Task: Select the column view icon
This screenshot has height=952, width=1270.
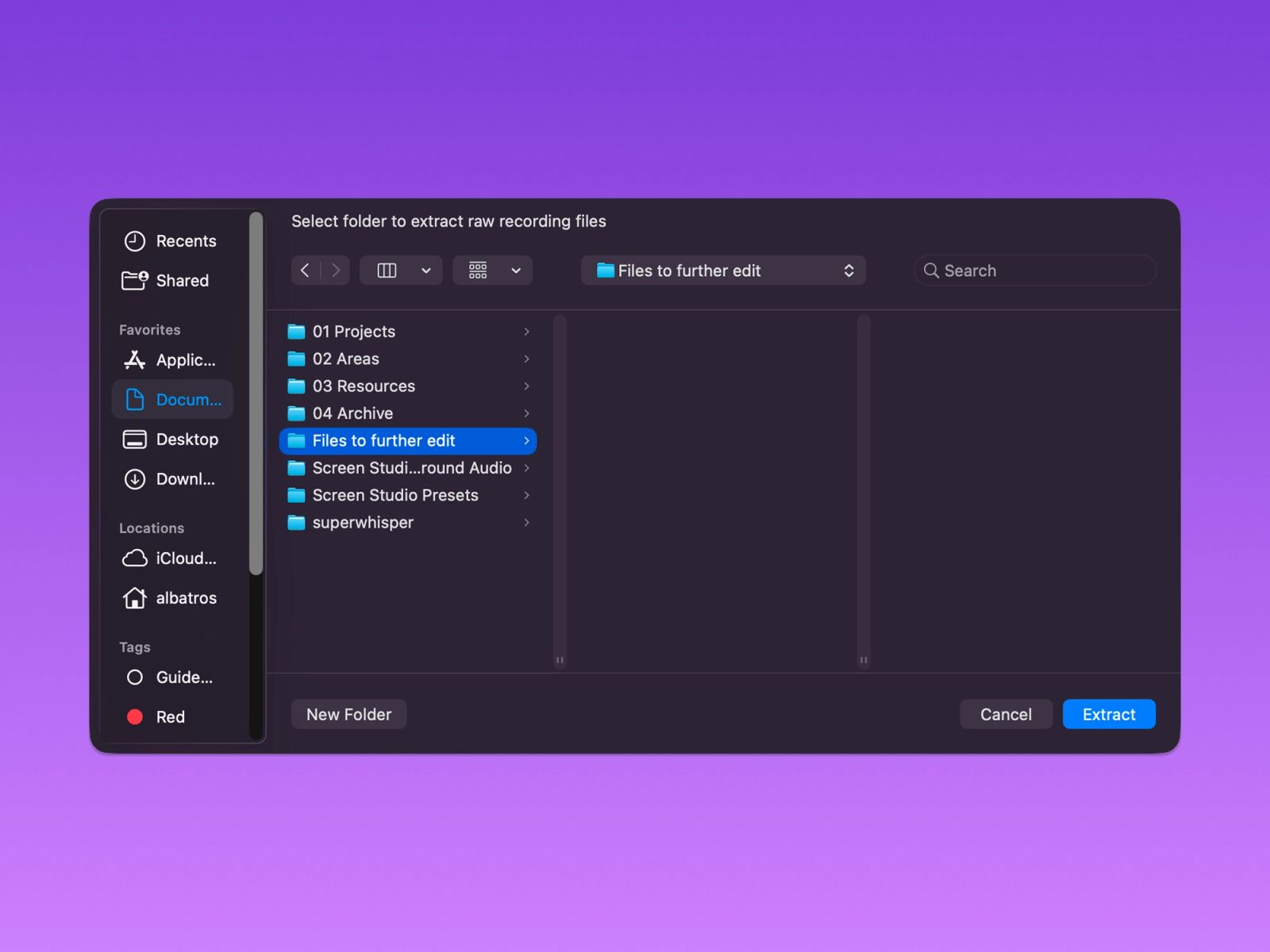Action: pos(387,271)
